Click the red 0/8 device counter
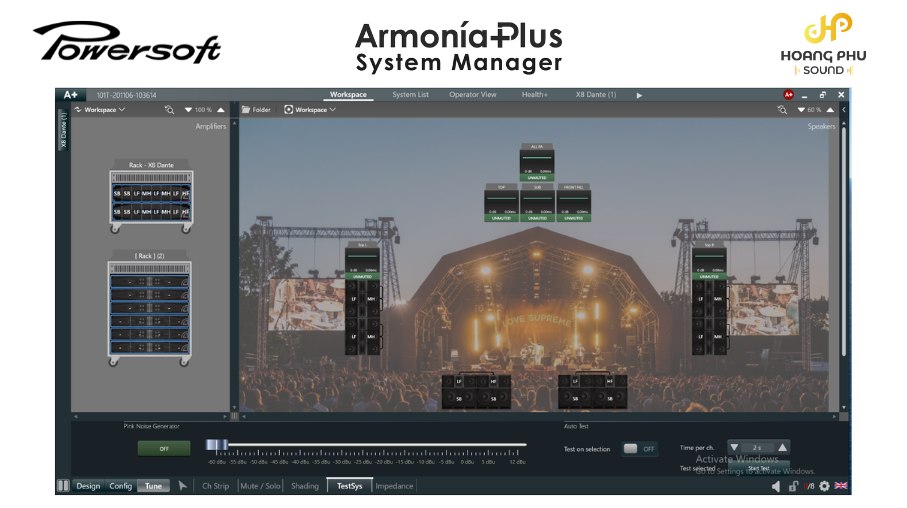 pyautogui.click(x=809, y=486)
